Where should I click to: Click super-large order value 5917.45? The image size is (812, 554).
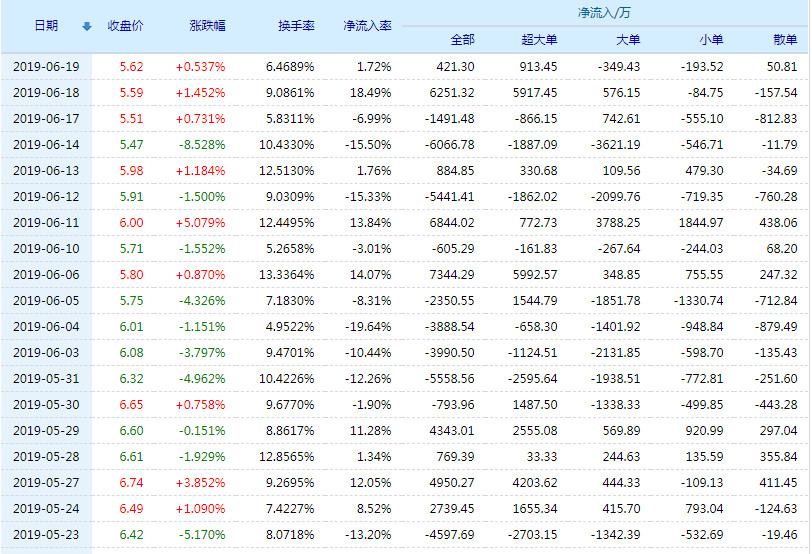[x=535, y=93]
